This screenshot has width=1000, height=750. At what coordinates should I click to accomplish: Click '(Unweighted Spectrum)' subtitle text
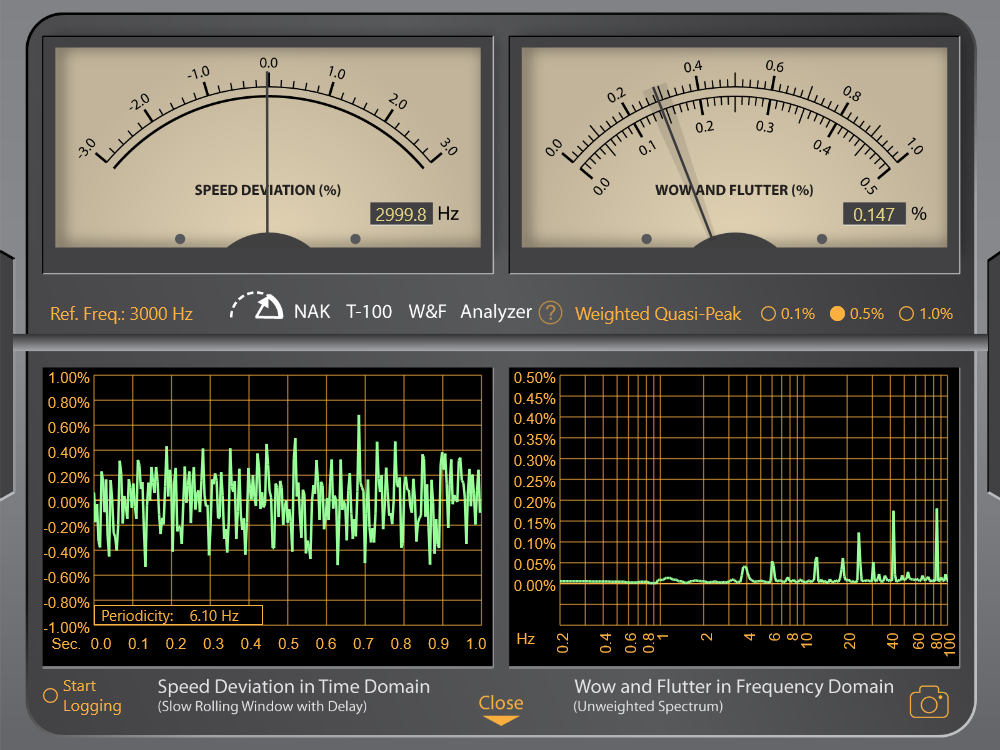[x=648, y=707]
